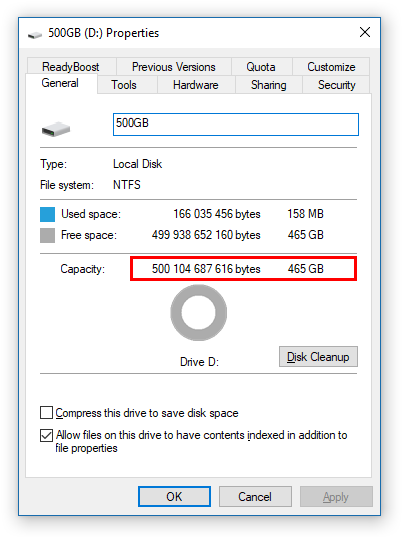Switch to the ReadyBoost tab
The height and width of the screenshot is (537, 402).
pos(71,66)
